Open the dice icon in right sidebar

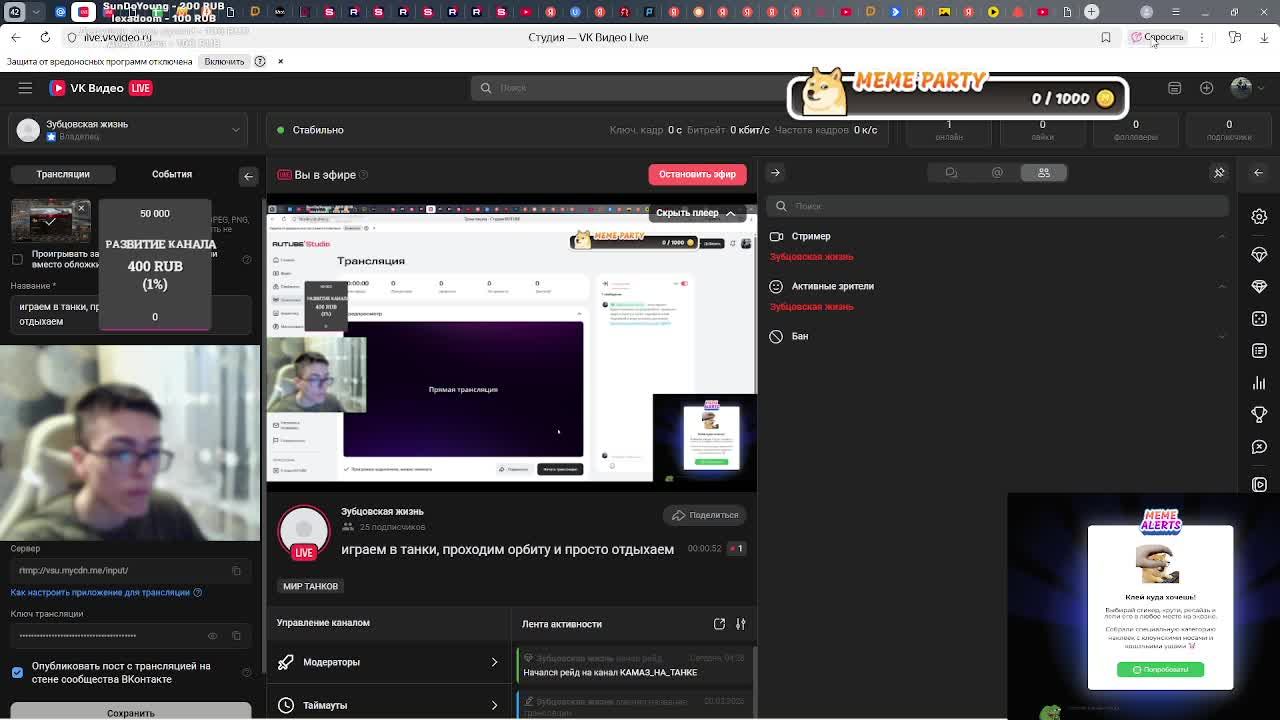(x=1259, y=319)
